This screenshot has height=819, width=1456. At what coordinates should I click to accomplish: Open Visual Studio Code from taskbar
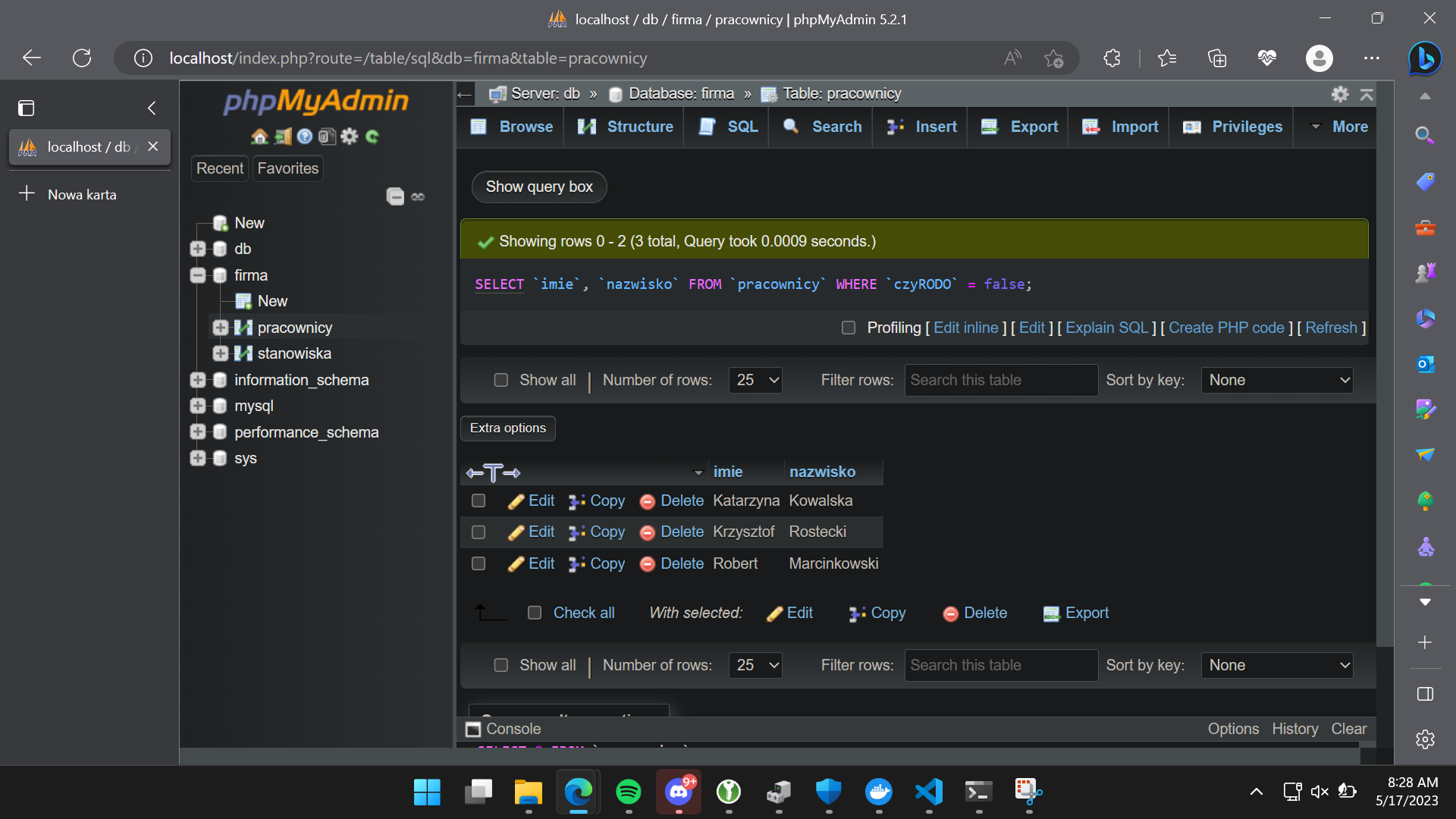pyautogui.click(x=929, y=792)
